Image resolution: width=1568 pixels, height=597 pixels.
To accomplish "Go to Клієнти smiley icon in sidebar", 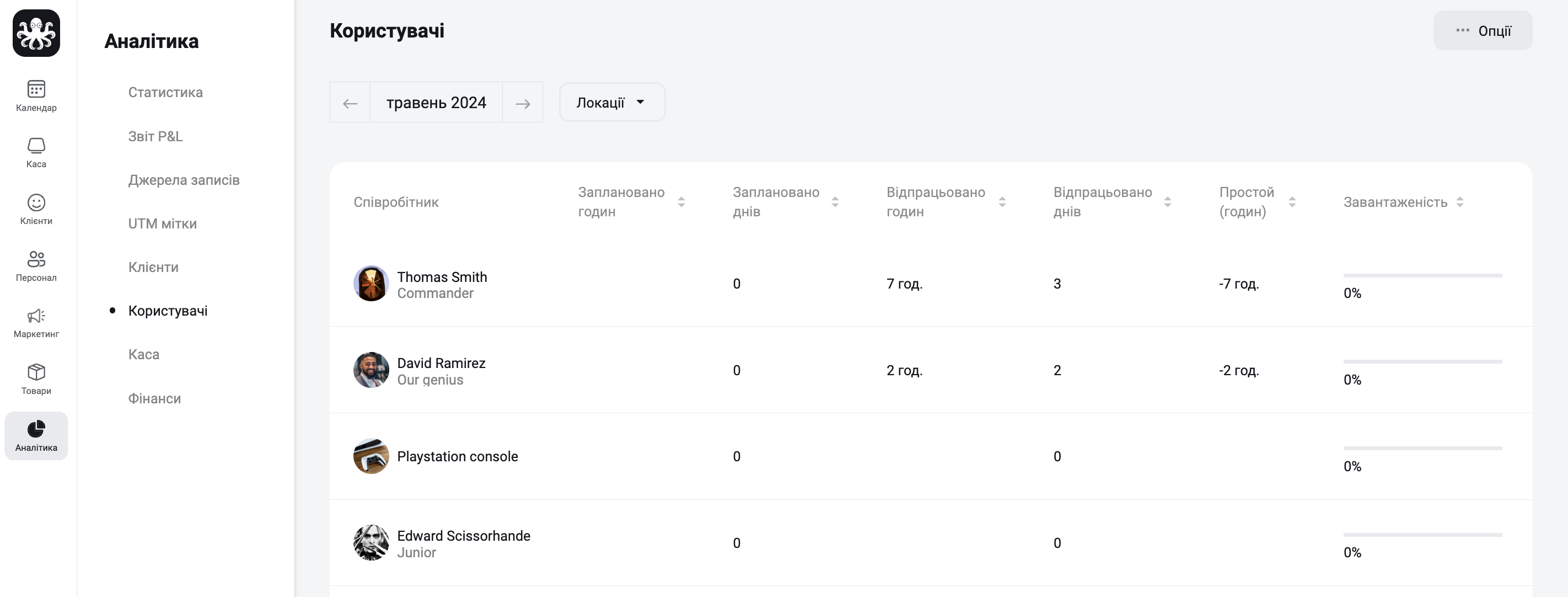I will (x=36, y=209).
